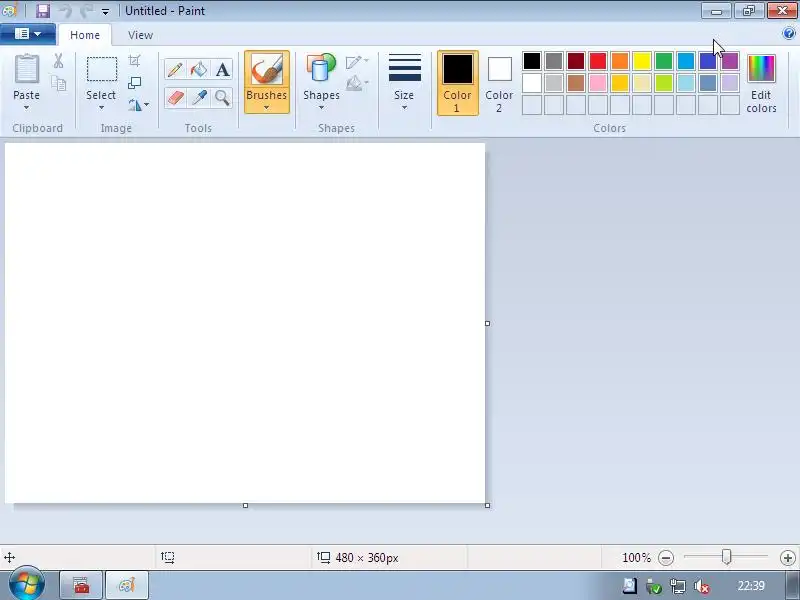This screenshot has width=800, height=600.
Task: Pick the purple color swatch
Action: pyautogui.click(x=730, y=61)
